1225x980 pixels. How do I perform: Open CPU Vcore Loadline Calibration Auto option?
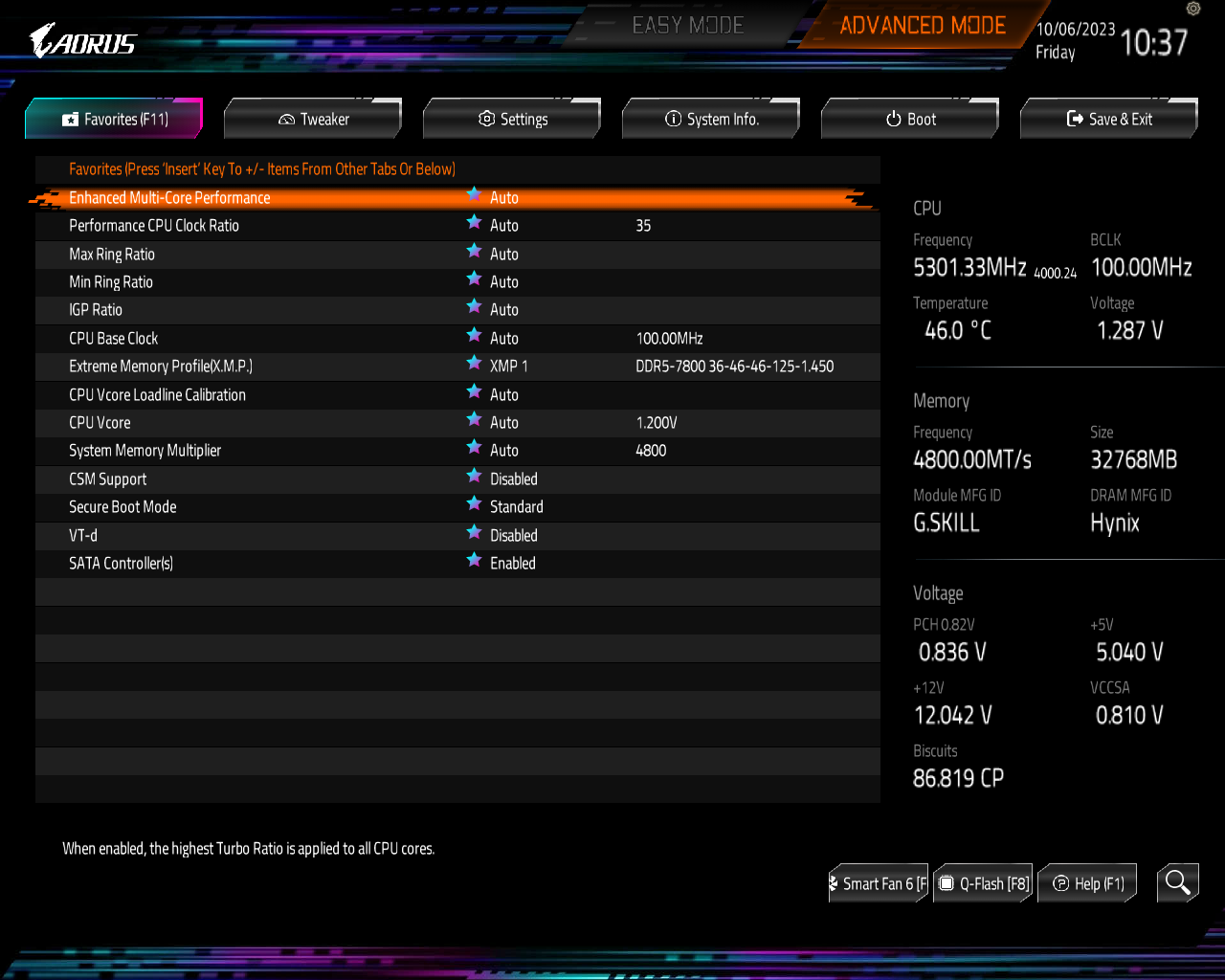[504, 395]
